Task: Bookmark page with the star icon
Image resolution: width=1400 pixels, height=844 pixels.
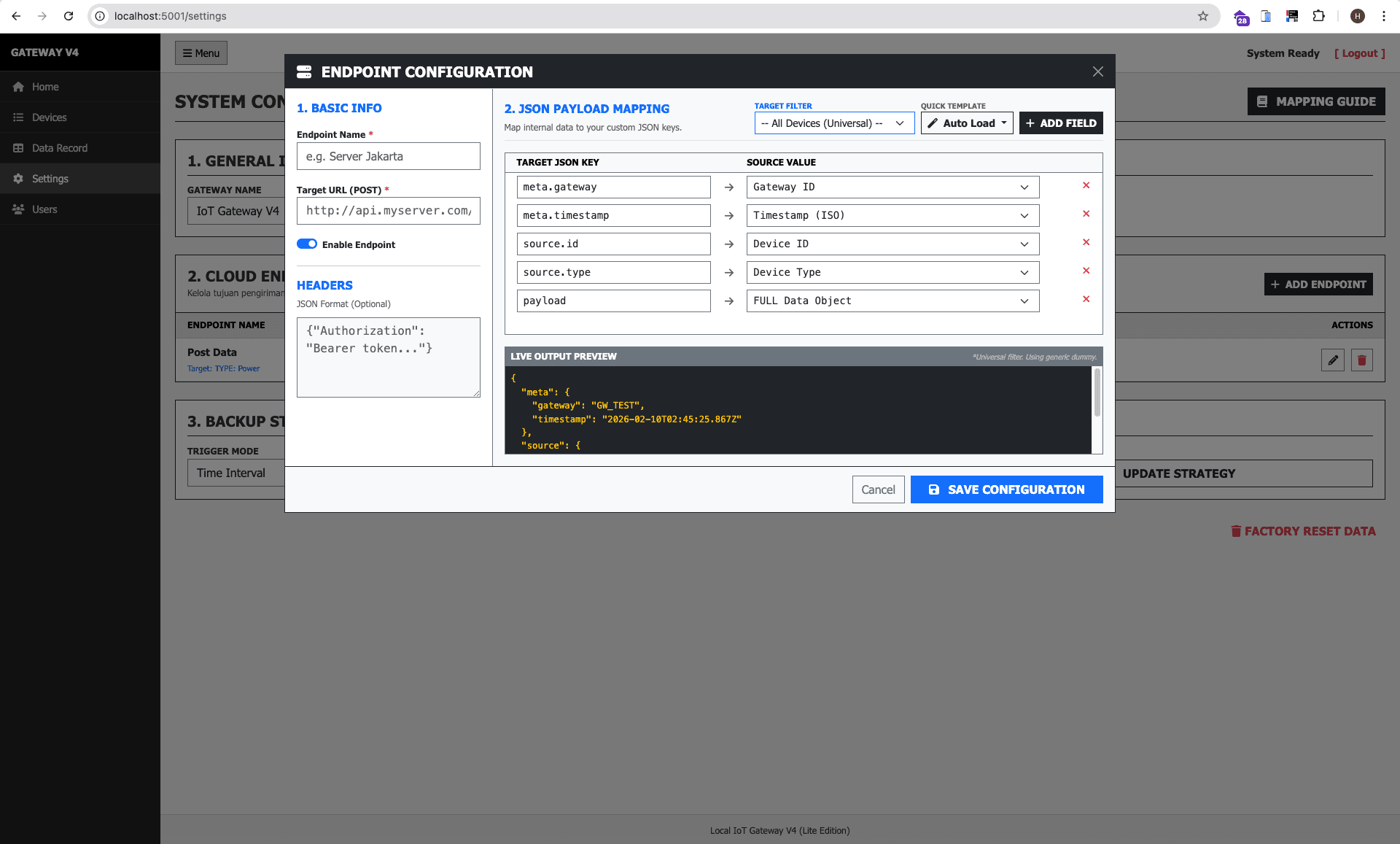Action: point(1202,16)
